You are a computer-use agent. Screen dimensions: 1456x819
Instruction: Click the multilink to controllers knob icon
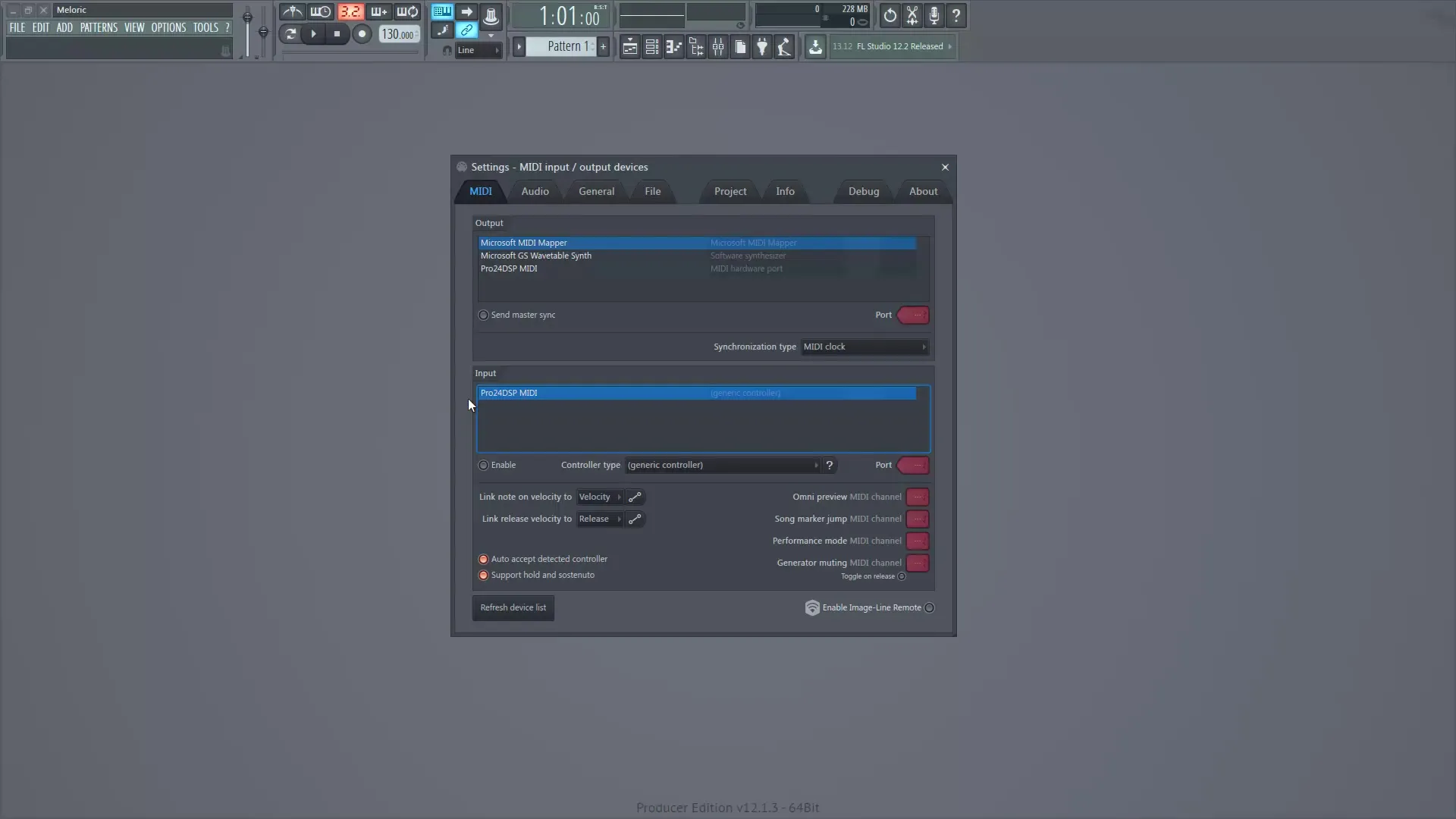(491, 15)
